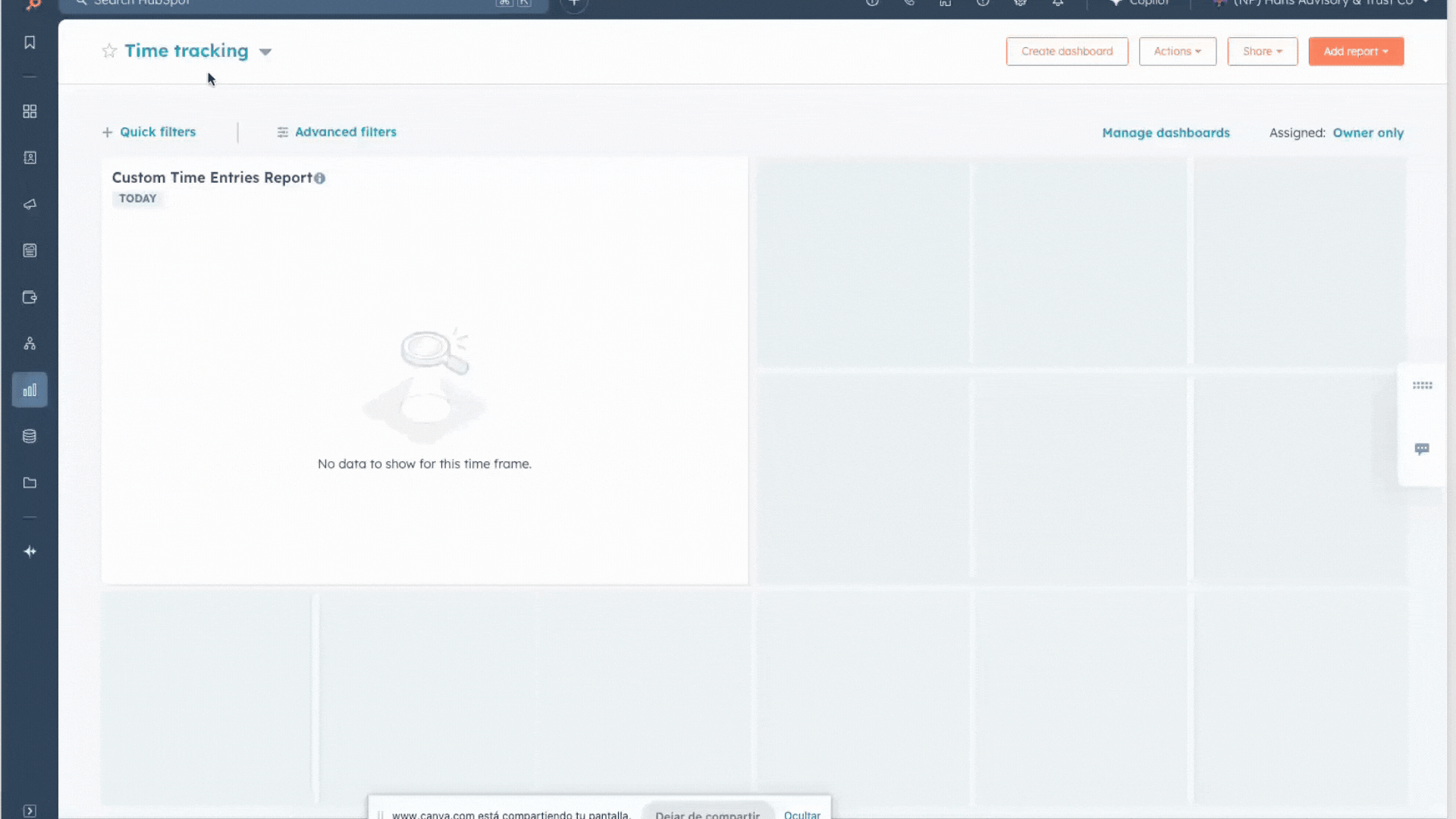Open the Data Management database icon
Screen dimensions: 1456x819
point(30,436)
